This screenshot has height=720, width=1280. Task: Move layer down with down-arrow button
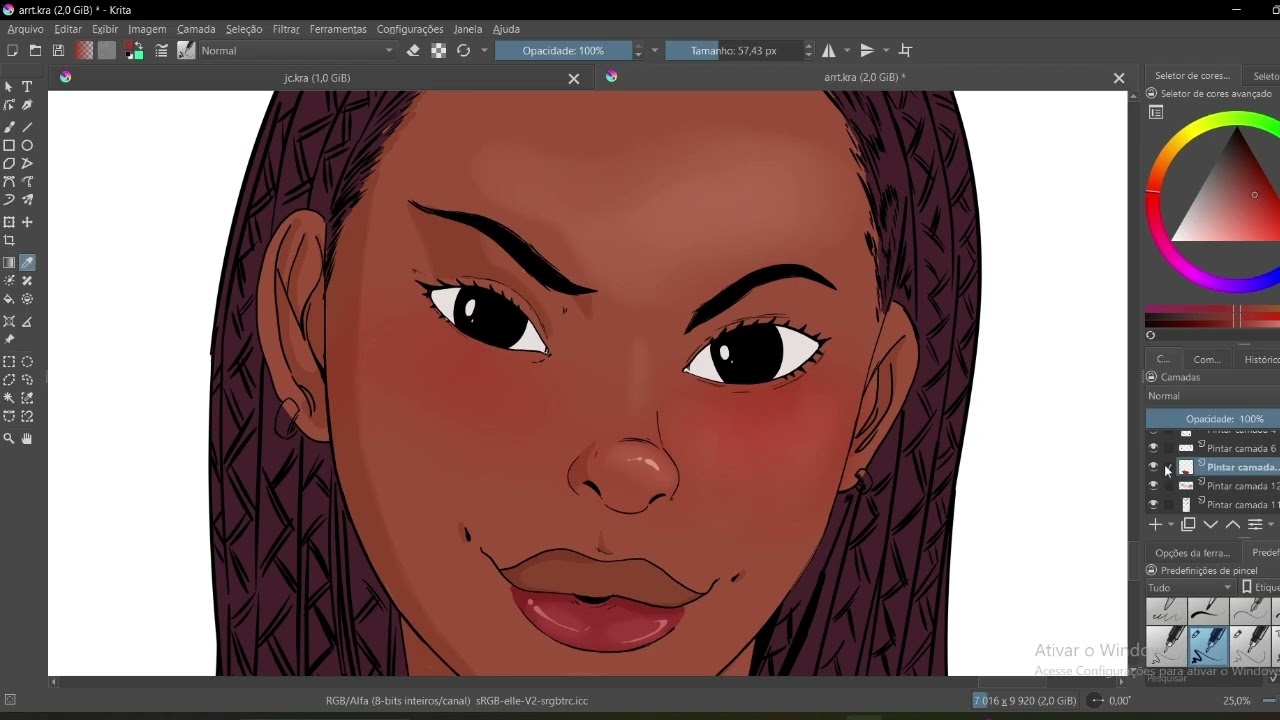tap(1210, 525)
